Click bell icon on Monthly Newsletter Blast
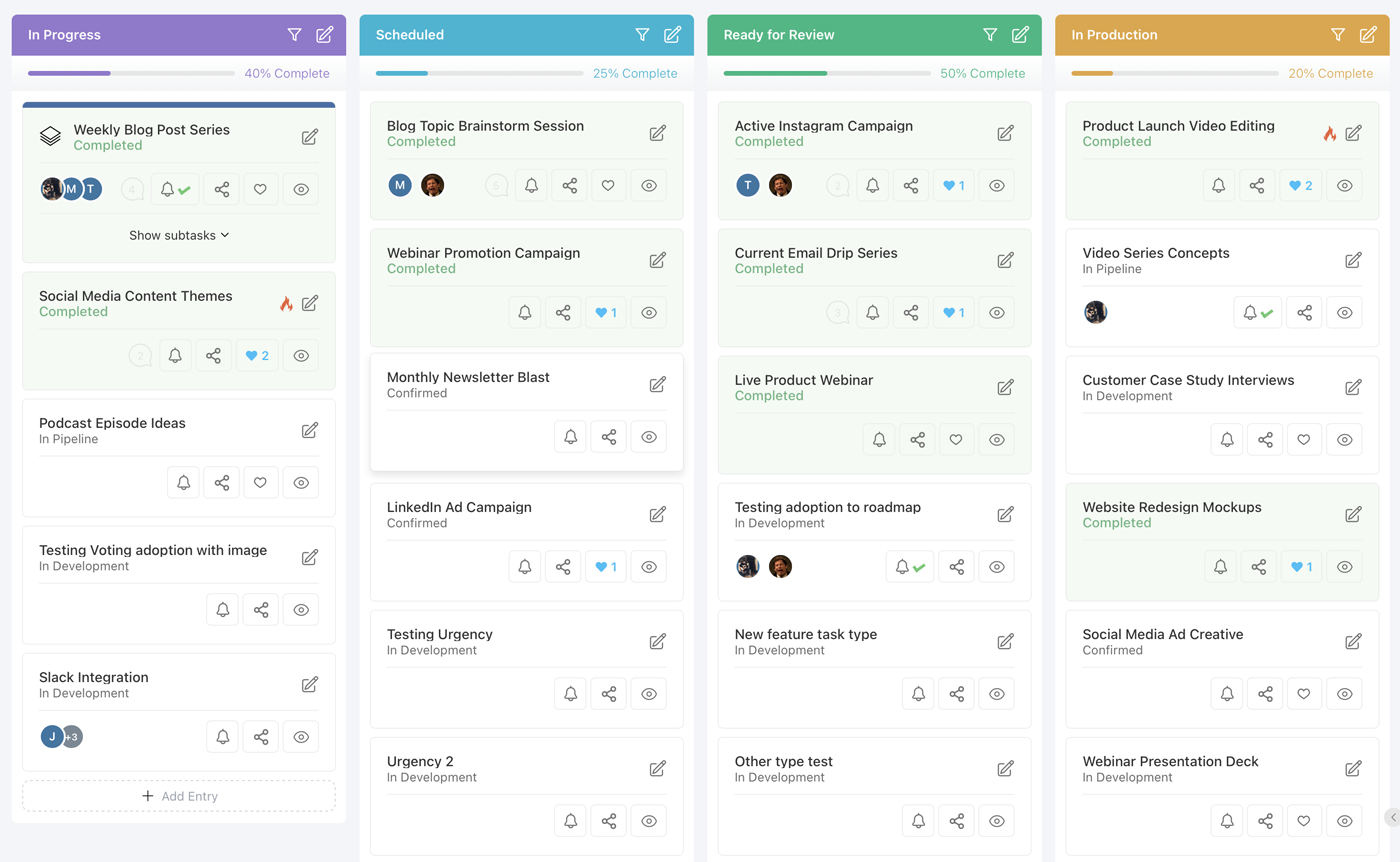This screenshot has width=1400, height=862. pyautogui.click(x=570, y=437)
